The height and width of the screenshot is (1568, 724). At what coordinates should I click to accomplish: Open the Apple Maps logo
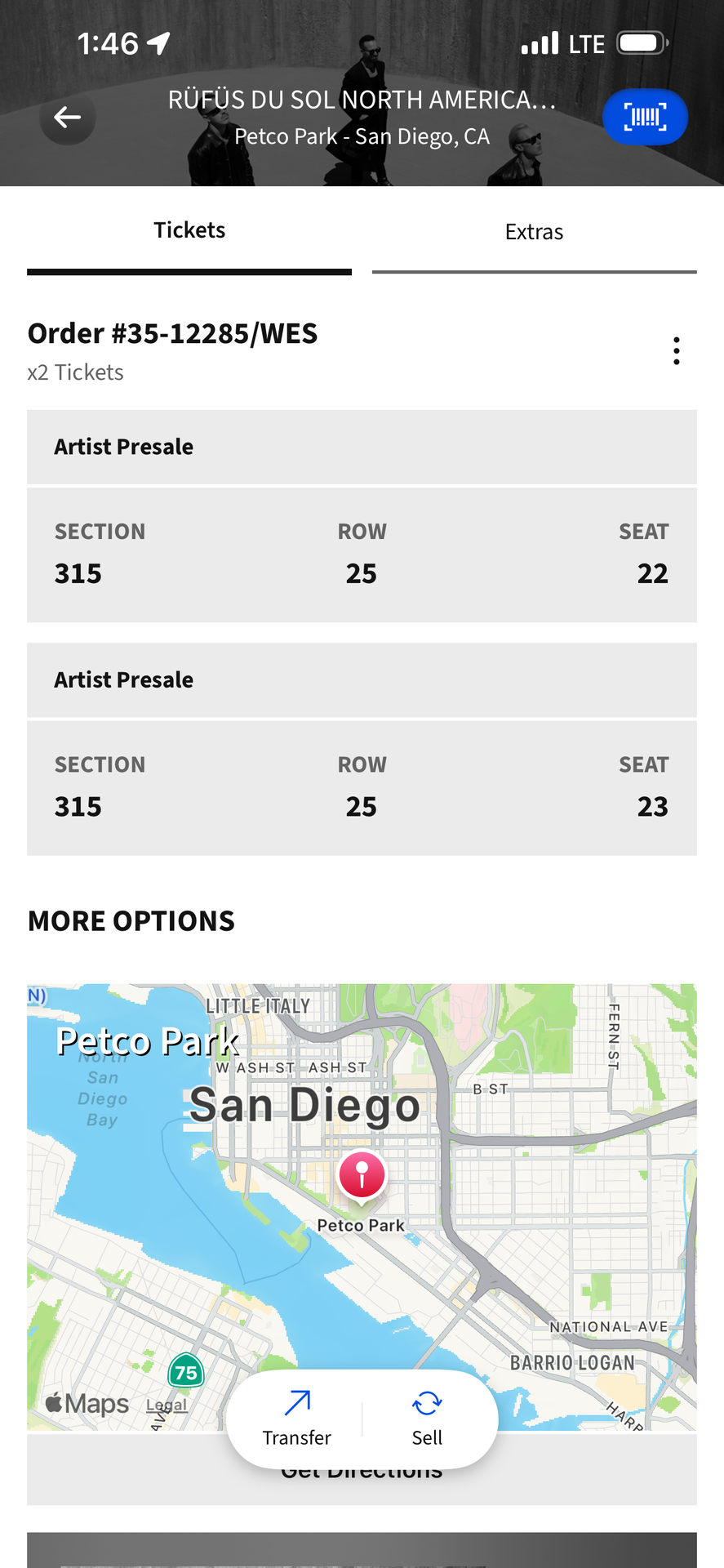click(x=87, y=1404)
